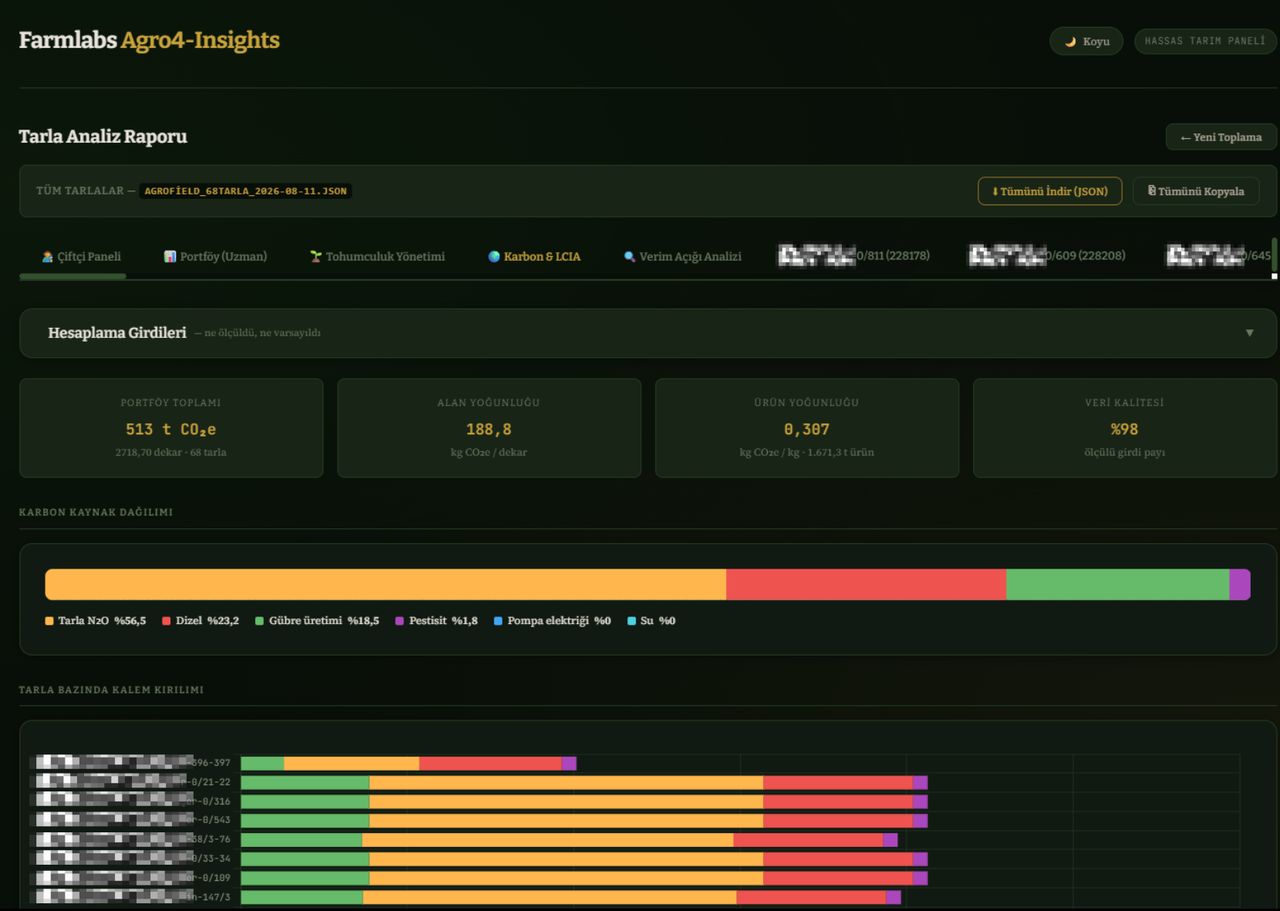Click the Tarla Analiz Raporu heading
This screenshot has height=911, width=1280.
103,137
